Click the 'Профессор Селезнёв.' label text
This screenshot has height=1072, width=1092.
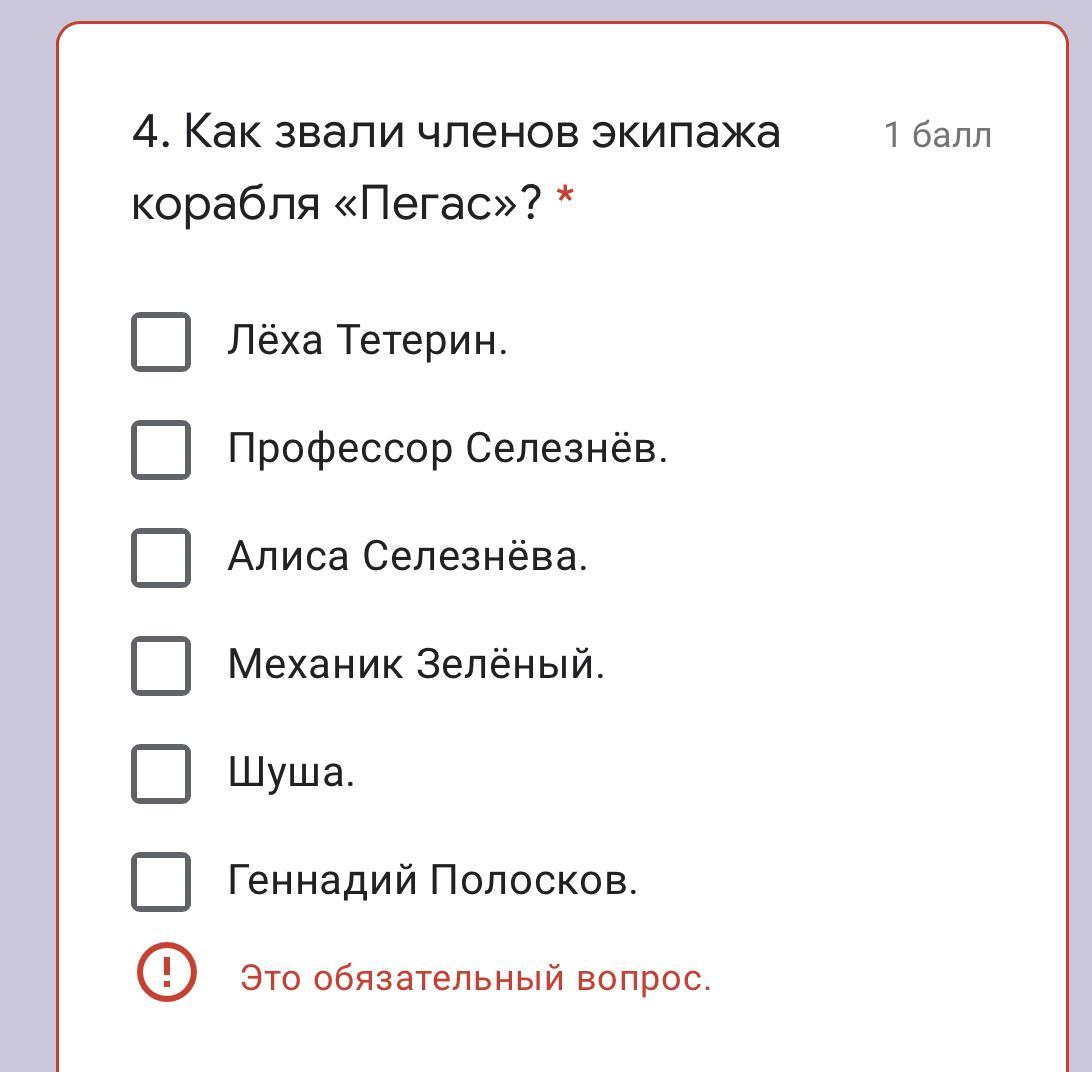(447, 449)
